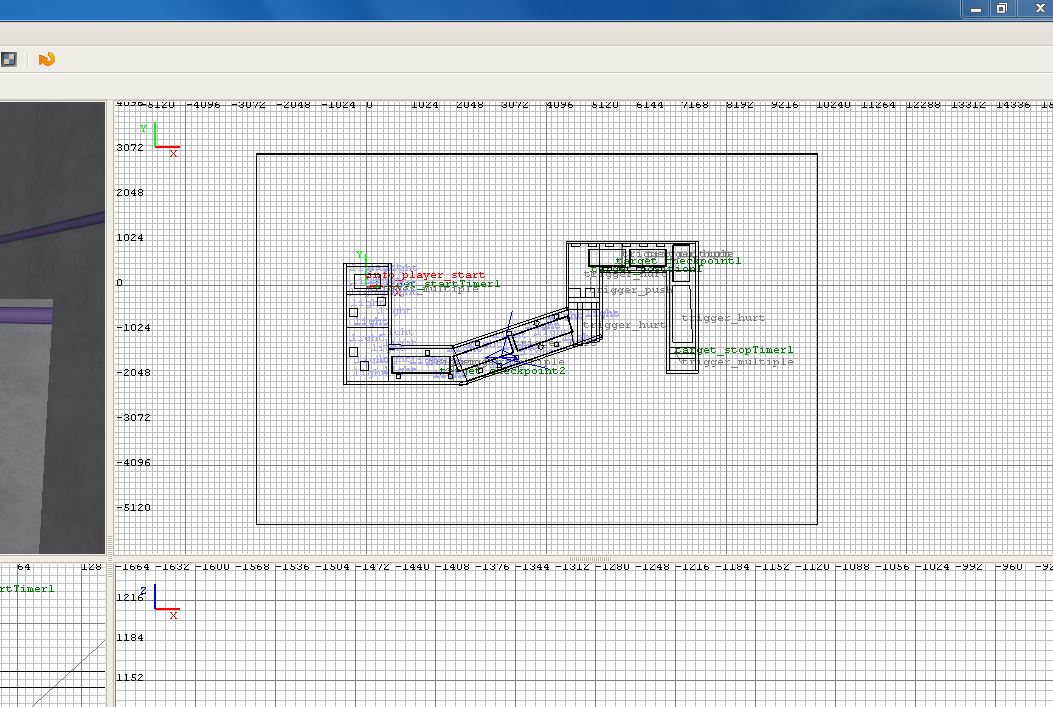
Task: Select trigger_hurt in the right corridor
Action: 724,319
